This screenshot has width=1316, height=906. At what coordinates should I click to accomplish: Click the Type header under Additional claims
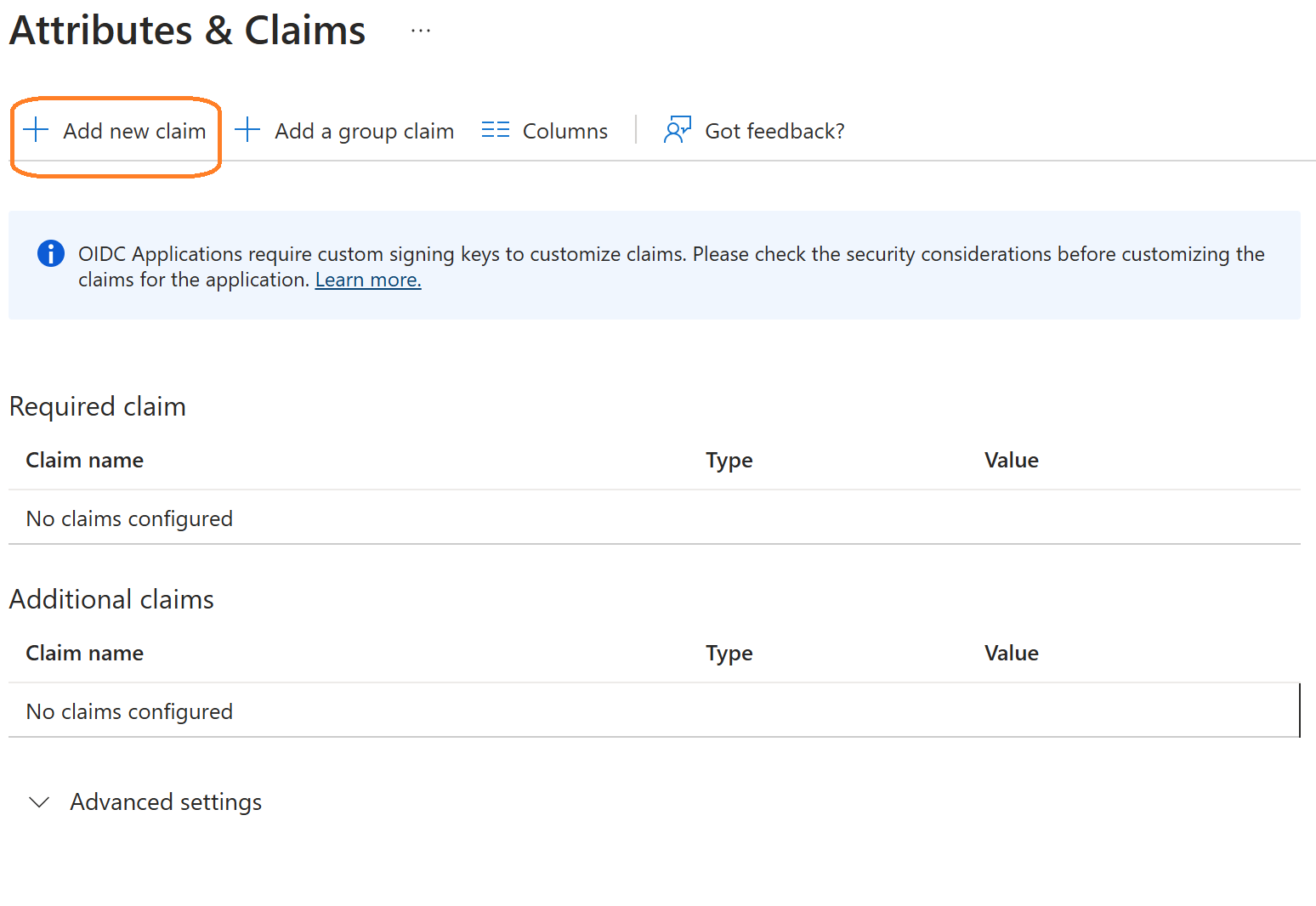729,654
